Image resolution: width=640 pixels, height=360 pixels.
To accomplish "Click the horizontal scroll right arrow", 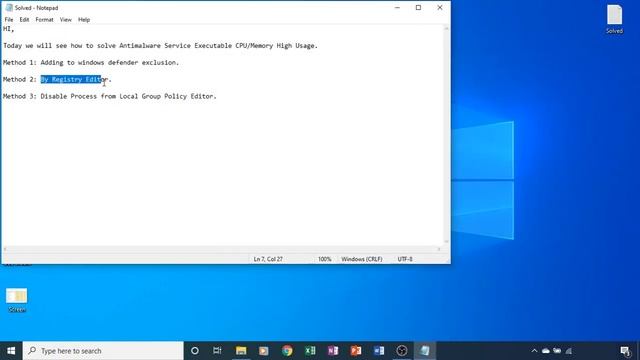I will 439,249.
